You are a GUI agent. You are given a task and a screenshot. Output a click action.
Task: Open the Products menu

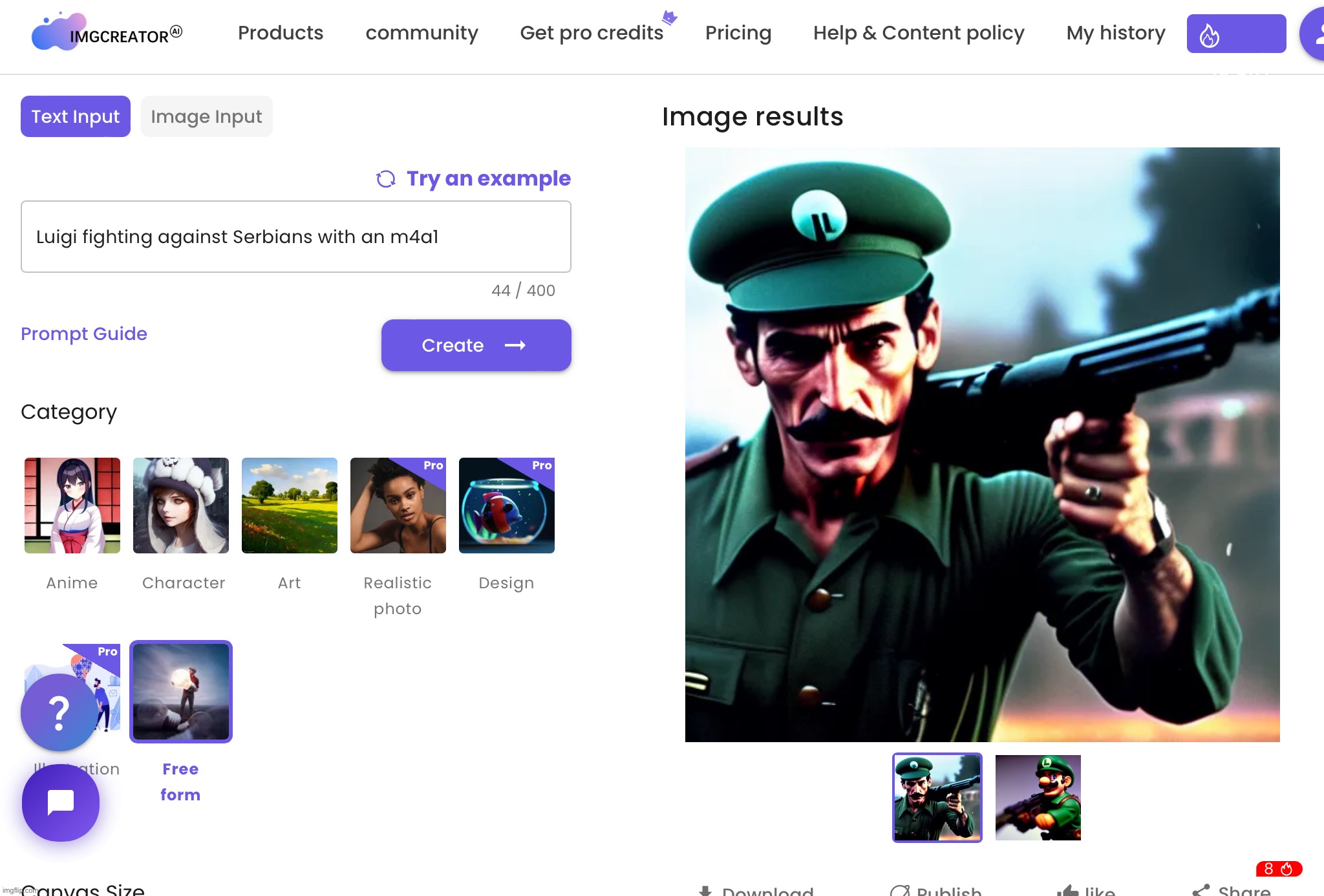click(281, 33)
